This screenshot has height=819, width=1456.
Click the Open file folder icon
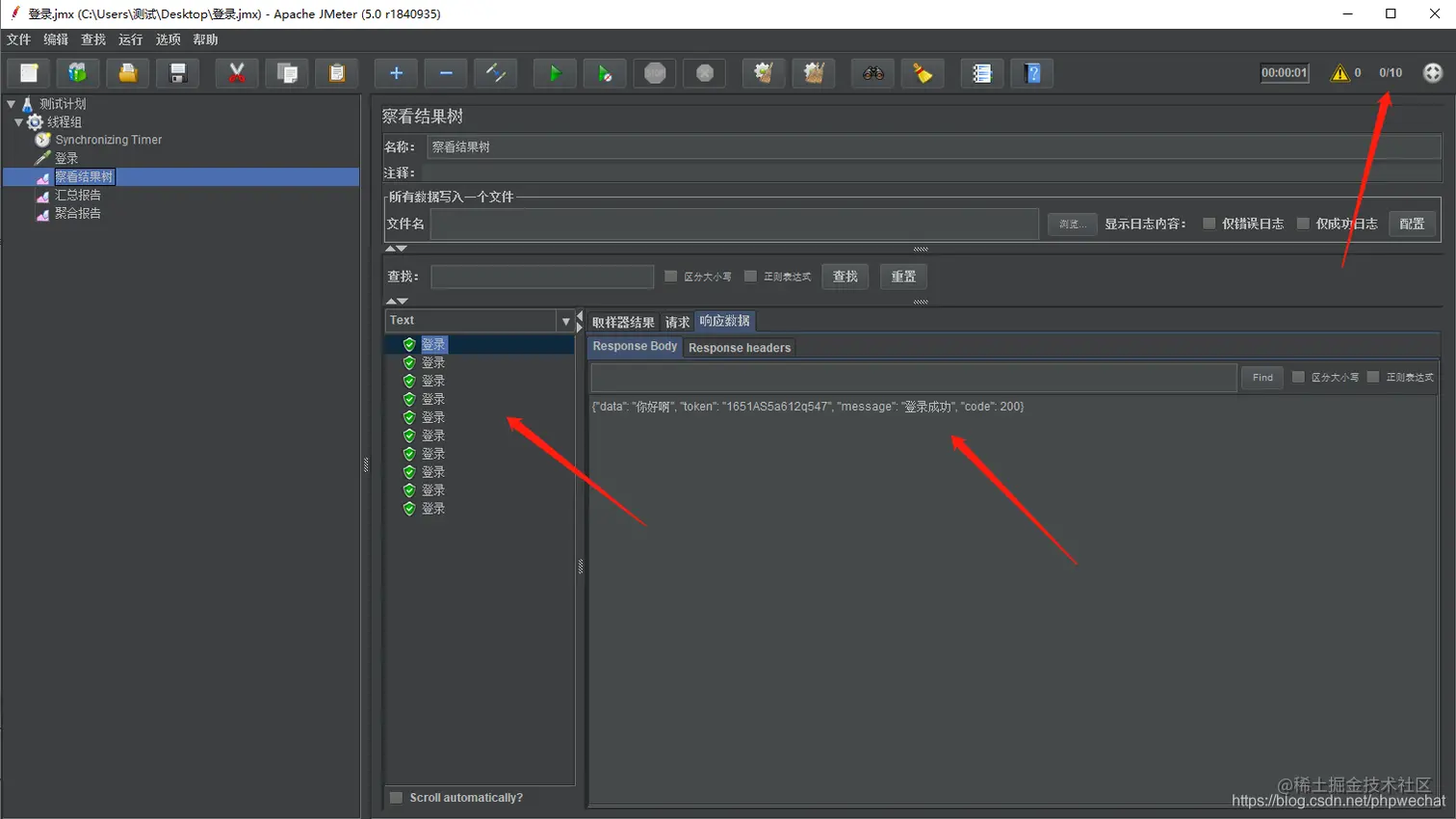(127, 73)
